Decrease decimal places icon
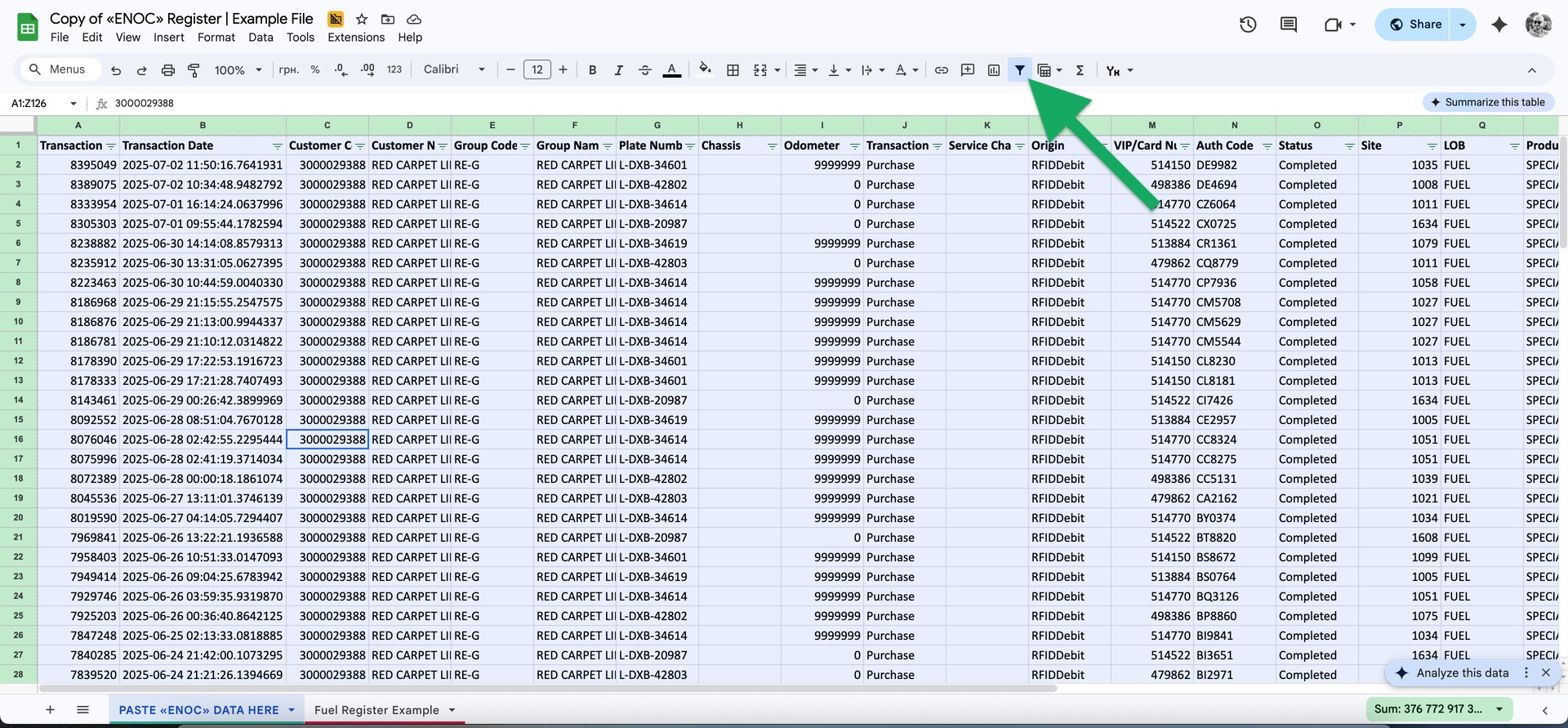Viewport: 1568px width, 728px height. tap(341, 70)
